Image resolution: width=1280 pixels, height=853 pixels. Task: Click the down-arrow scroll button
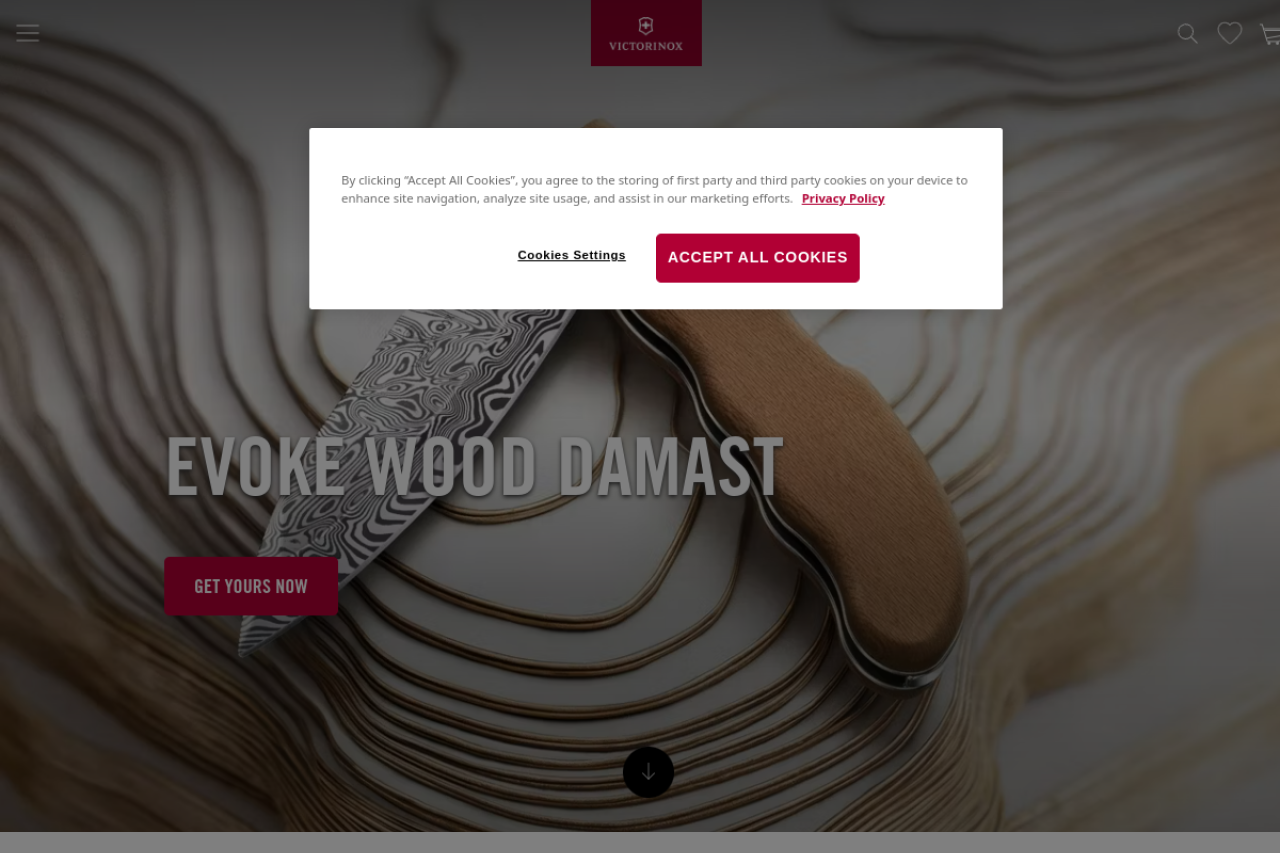coord(648,772)
